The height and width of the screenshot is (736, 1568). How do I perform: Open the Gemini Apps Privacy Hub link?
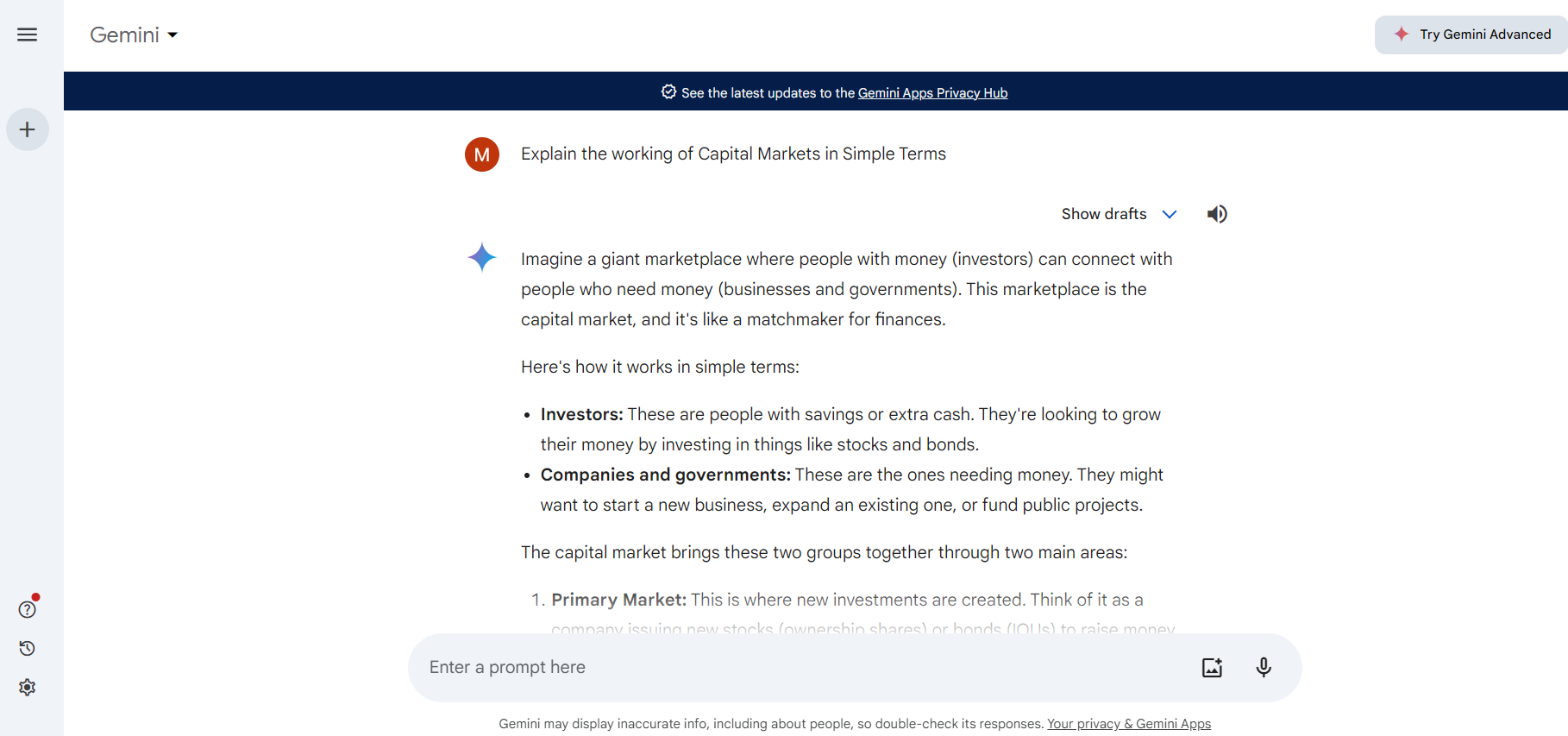932,93
